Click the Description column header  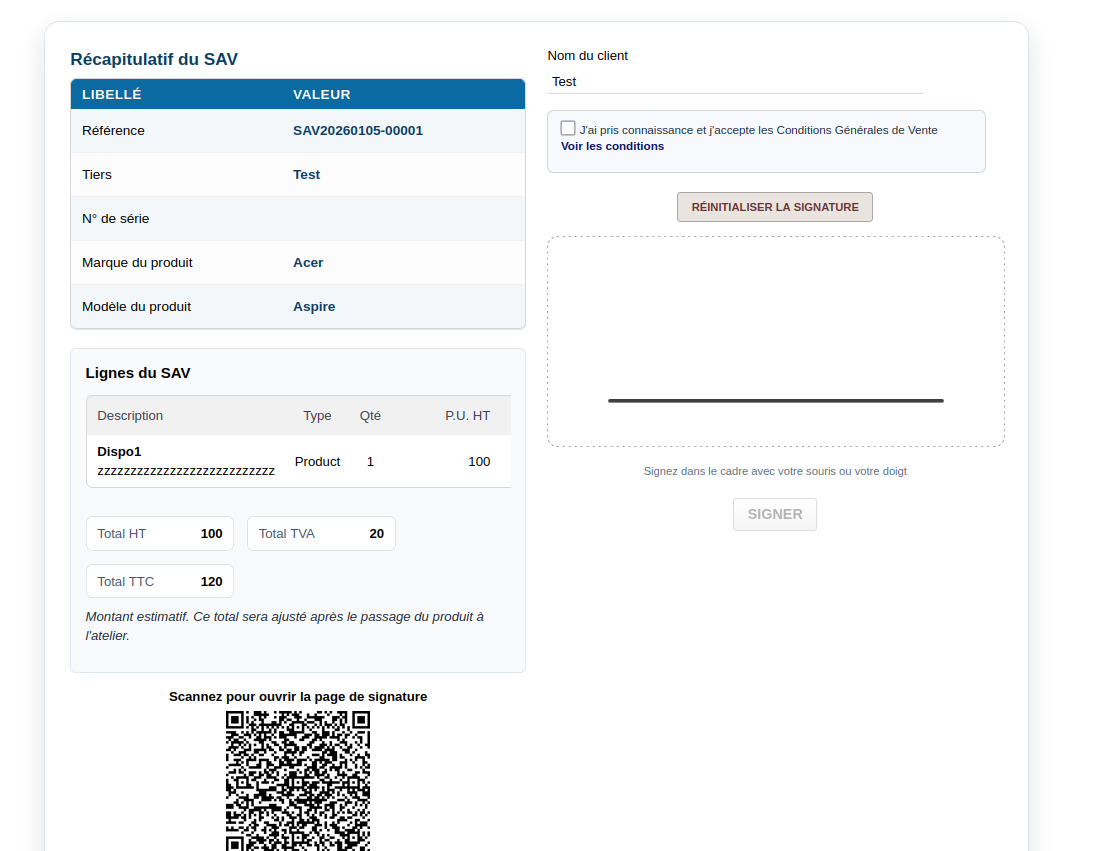[130, 416]
